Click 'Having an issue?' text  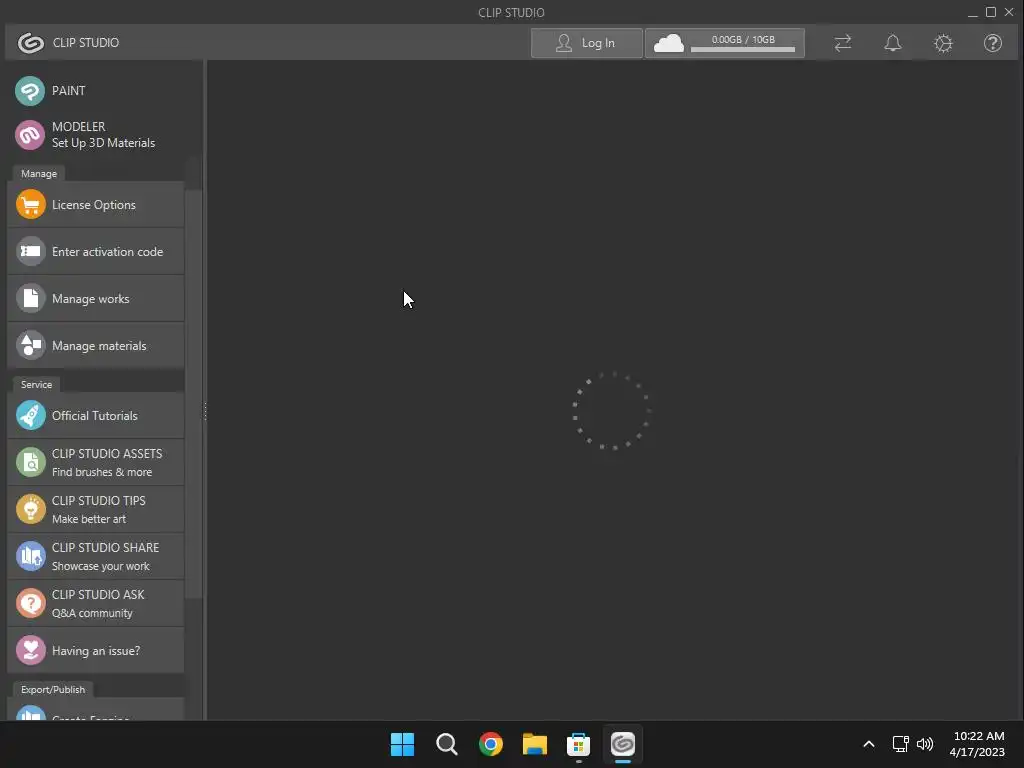96,651
